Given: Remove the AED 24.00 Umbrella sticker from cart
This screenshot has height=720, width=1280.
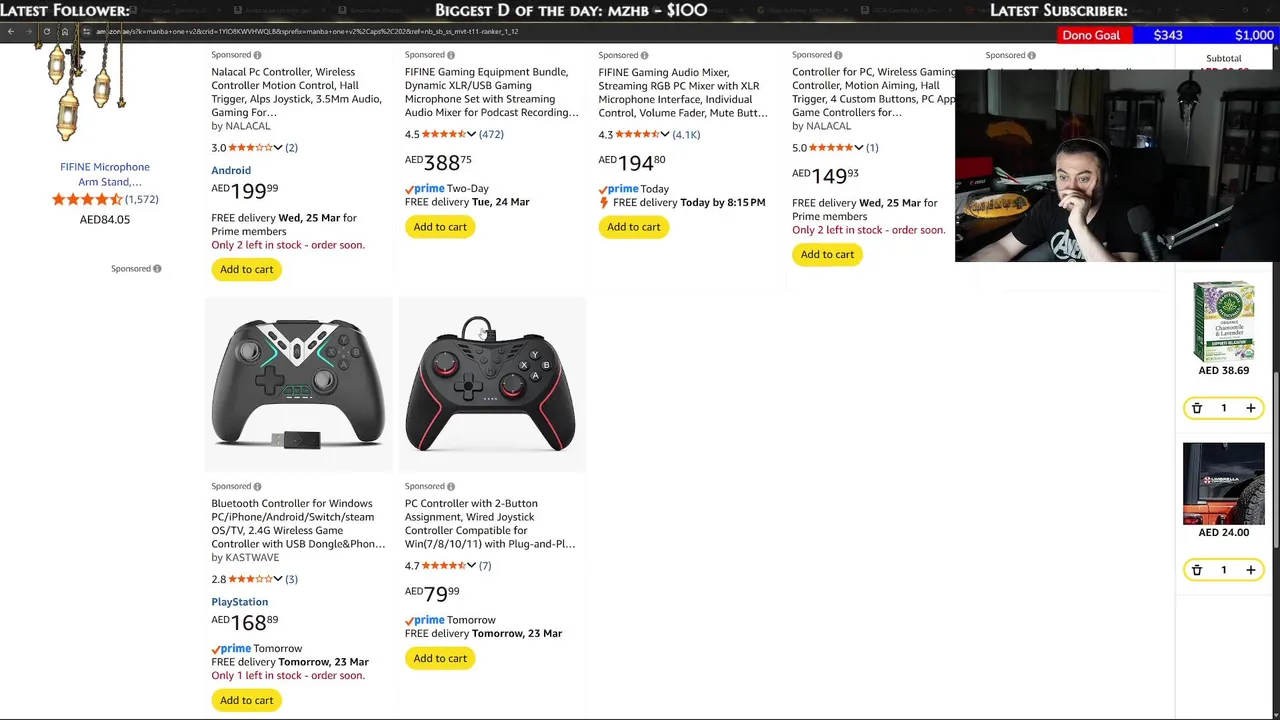Looking at the screenshot, I should coord(1196,570).
